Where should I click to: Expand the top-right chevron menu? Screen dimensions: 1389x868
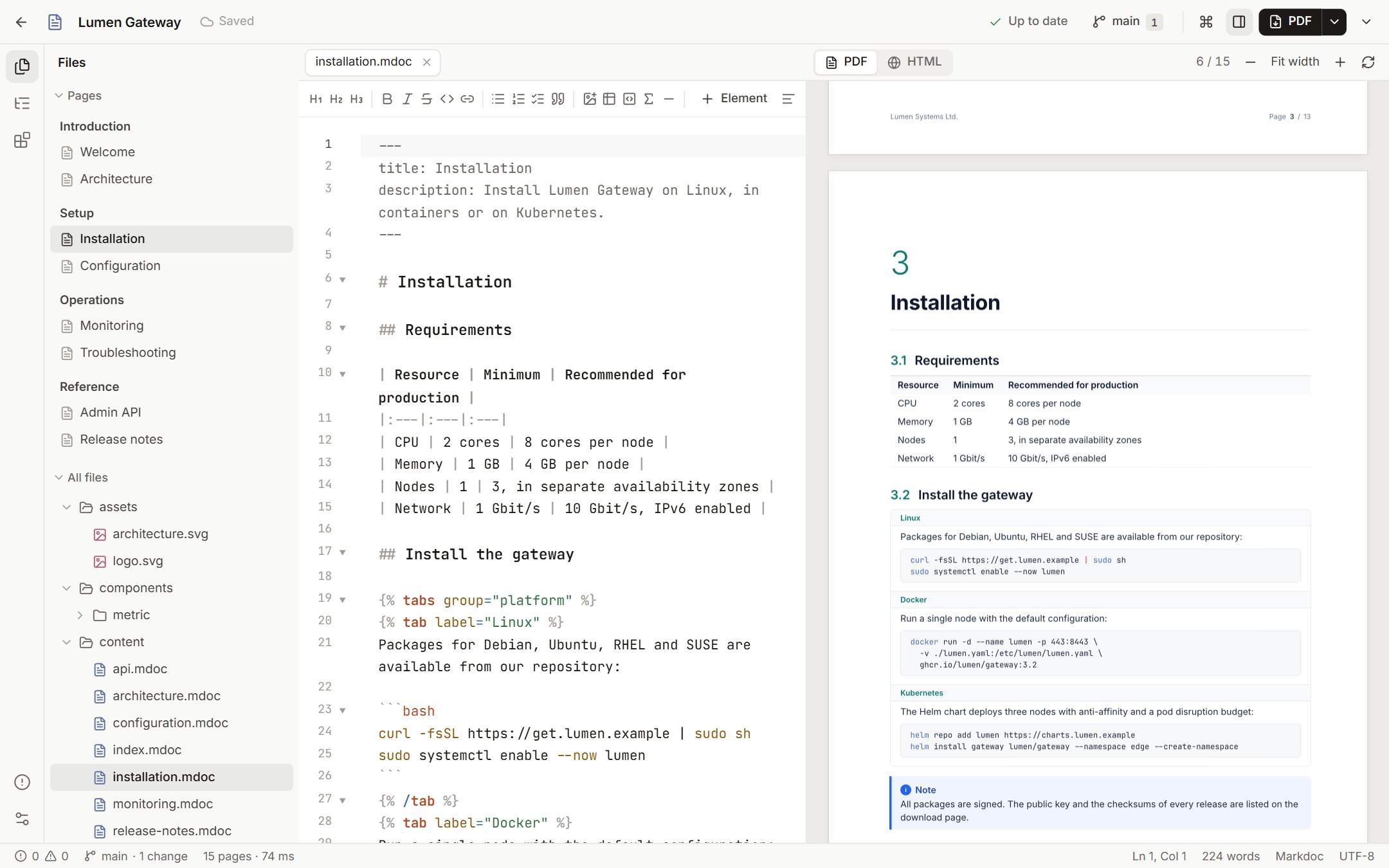[x=1366, y=22]
